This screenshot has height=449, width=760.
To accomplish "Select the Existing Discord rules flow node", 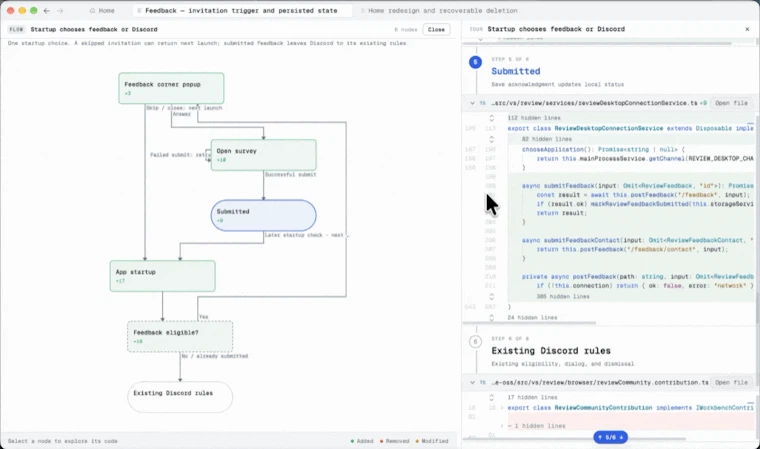I will (x=180, y=397).
